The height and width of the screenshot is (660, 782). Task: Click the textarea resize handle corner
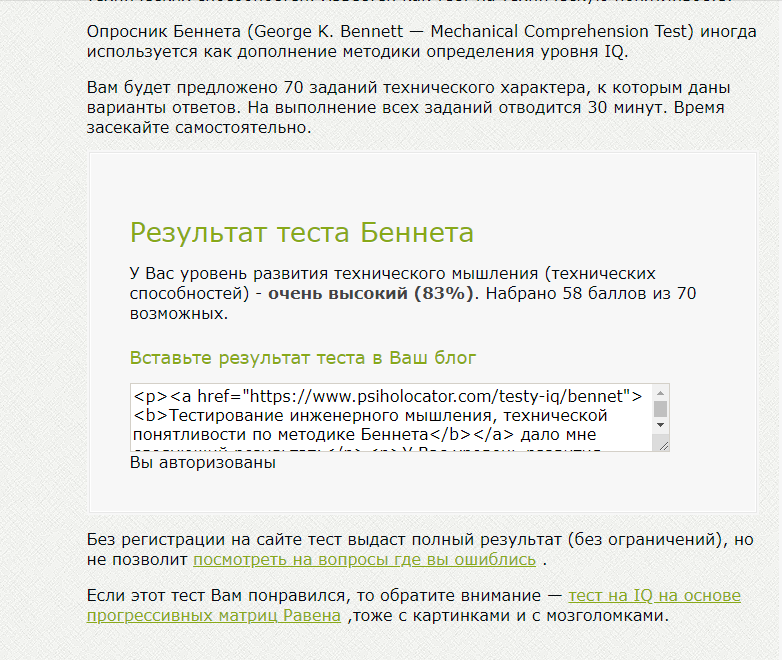[x=663, y=445]
